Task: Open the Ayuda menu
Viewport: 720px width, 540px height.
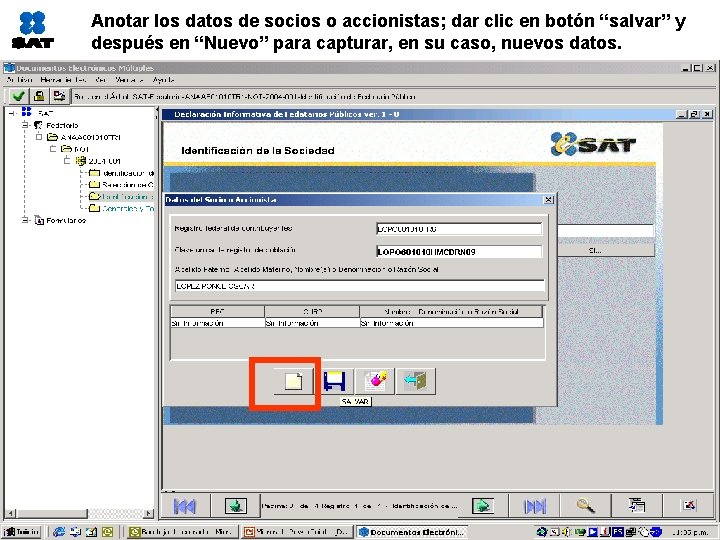Action: click(163, 80)
